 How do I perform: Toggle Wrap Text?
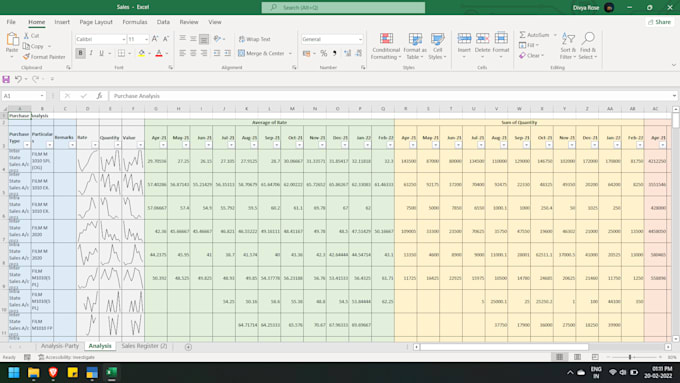(x=255, y=39)
